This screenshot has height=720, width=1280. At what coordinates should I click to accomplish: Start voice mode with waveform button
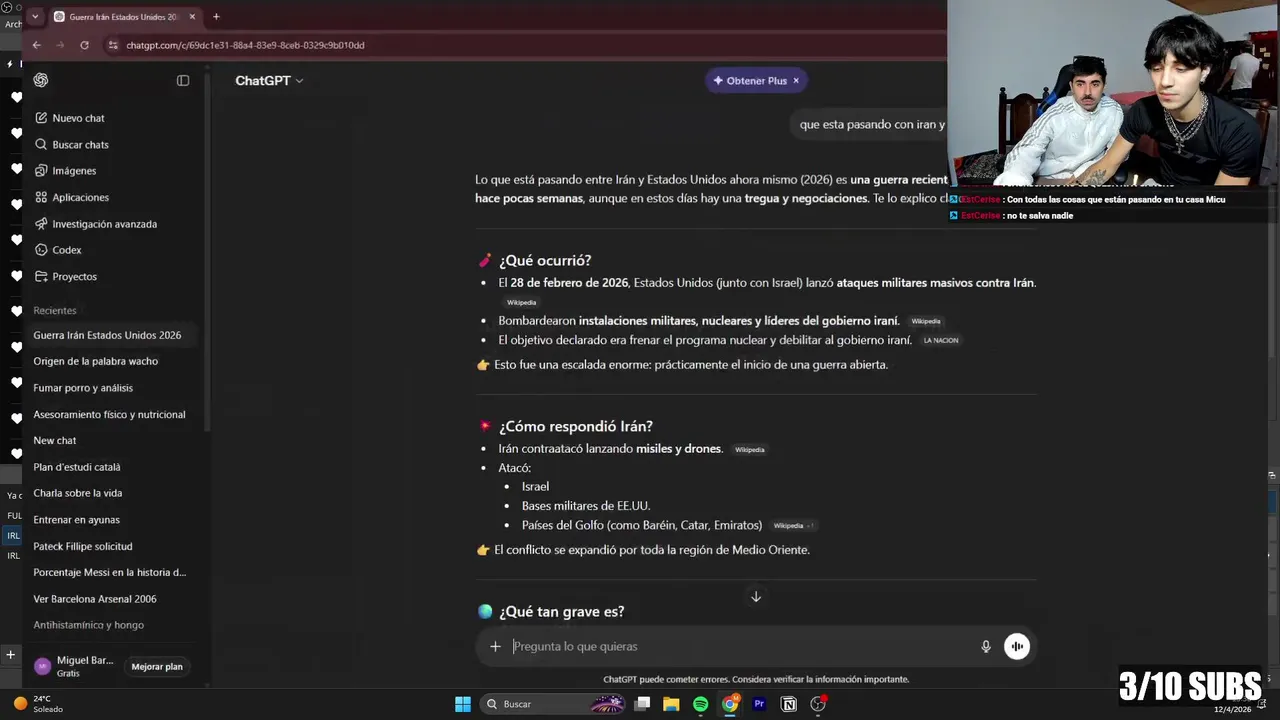[1017, 647]
